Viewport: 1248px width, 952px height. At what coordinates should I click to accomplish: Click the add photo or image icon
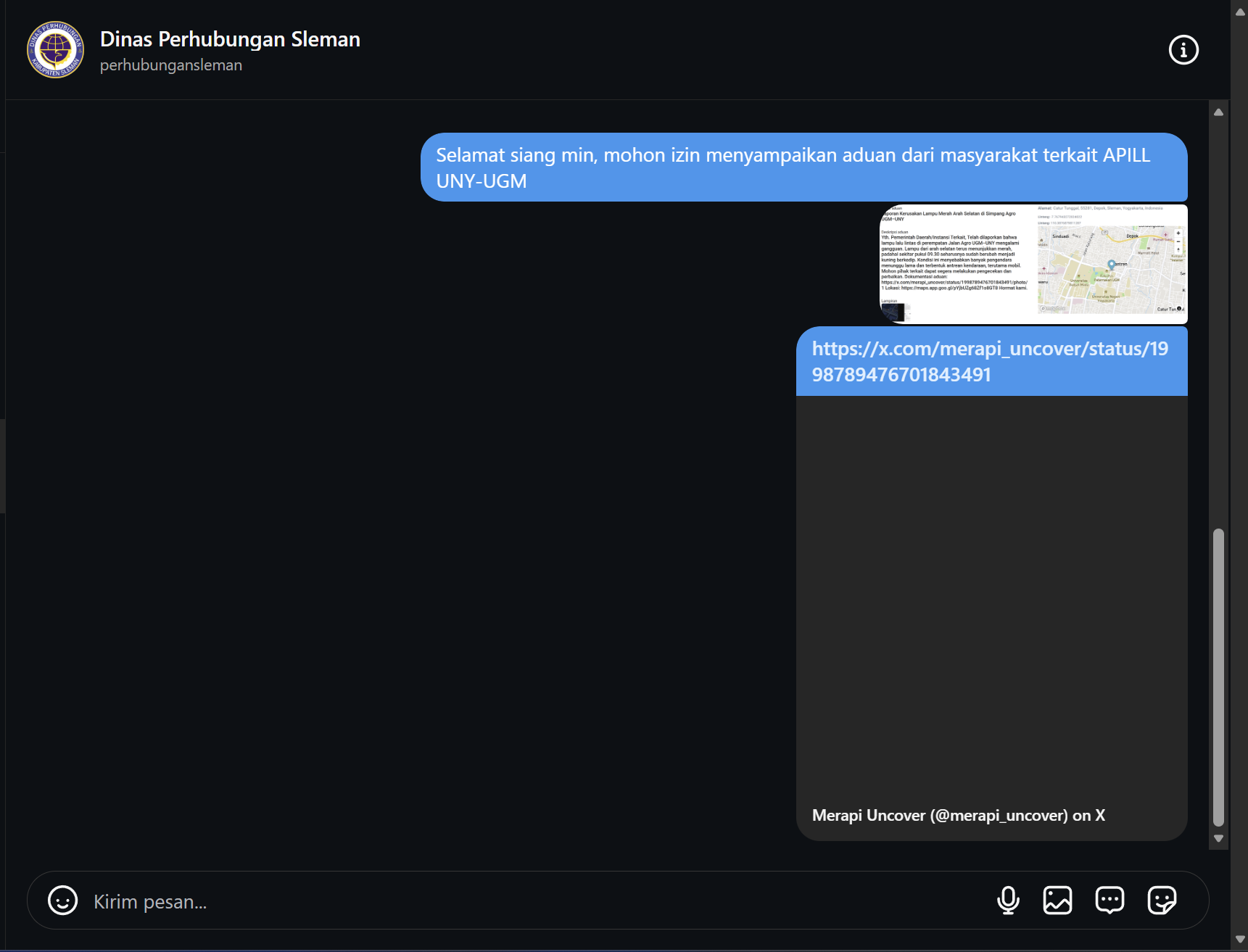[1057, 901]
